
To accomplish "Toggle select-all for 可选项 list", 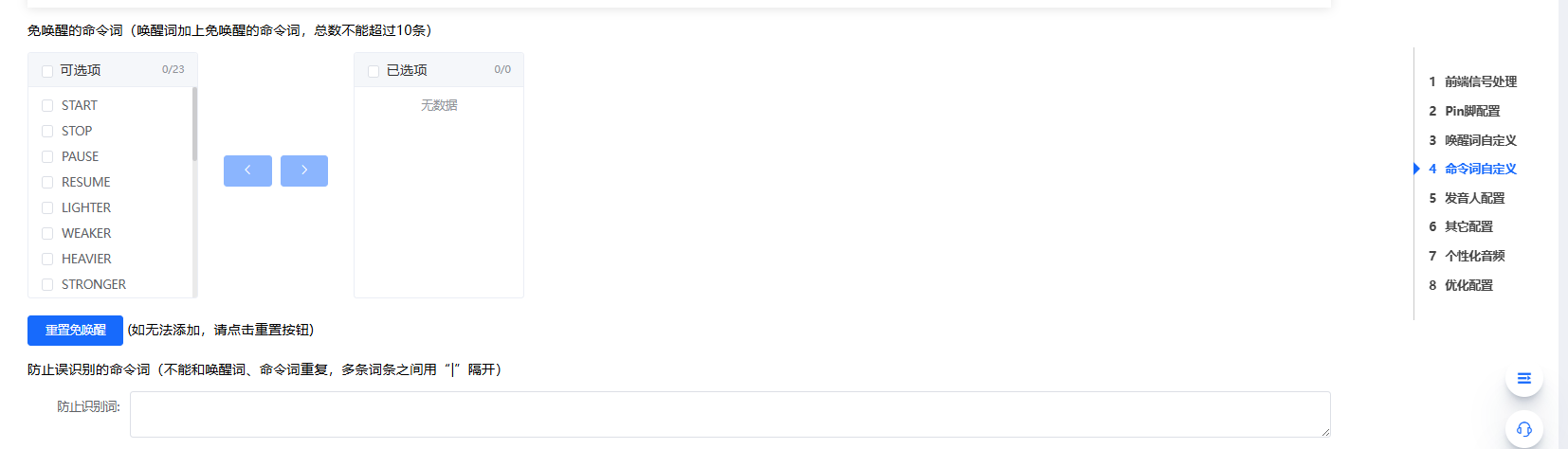I will 47,71.
